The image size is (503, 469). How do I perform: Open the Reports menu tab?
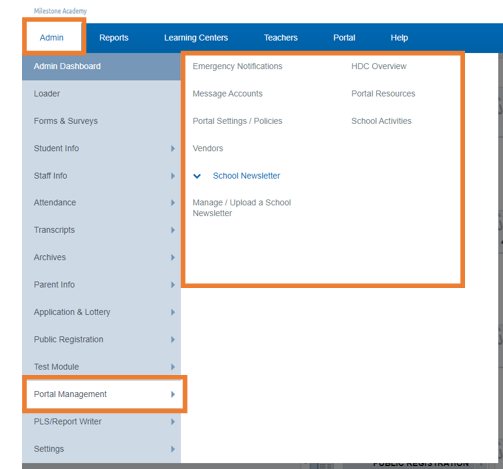114,38
